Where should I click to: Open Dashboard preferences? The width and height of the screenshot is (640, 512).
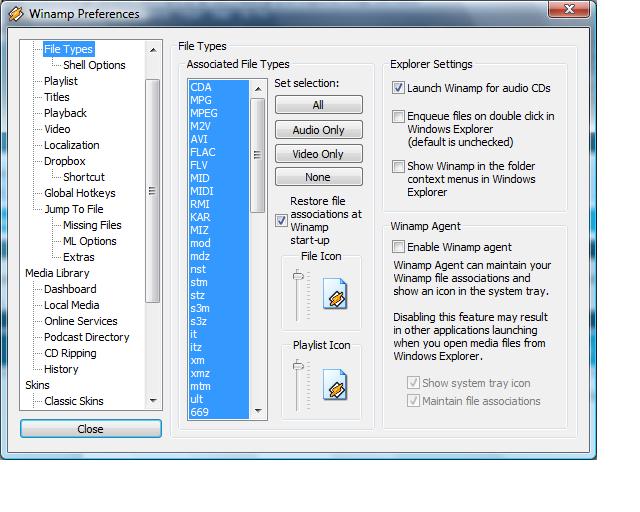(x=70, y=289)
